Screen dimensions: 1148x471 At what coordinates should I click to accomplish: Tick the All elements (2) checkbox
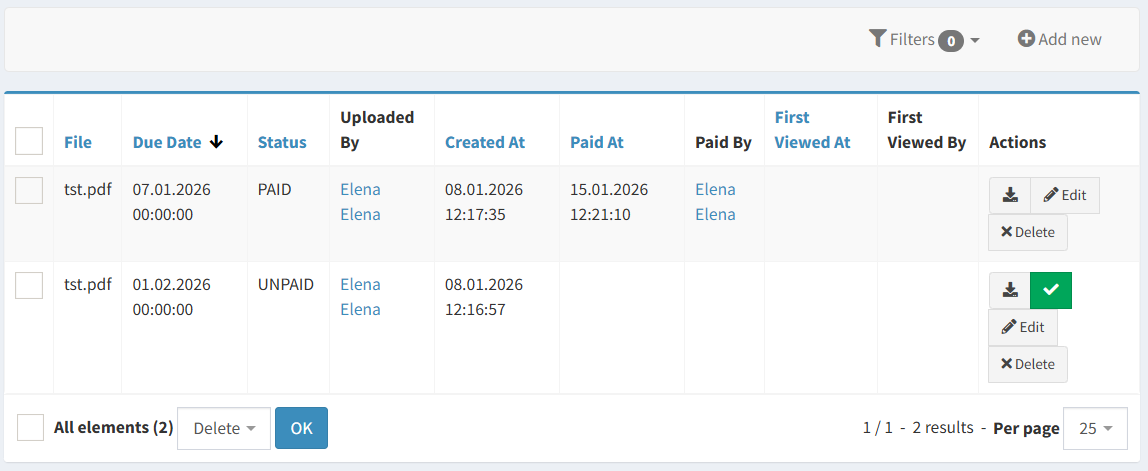pyautogui.click(x=30, y=427)
